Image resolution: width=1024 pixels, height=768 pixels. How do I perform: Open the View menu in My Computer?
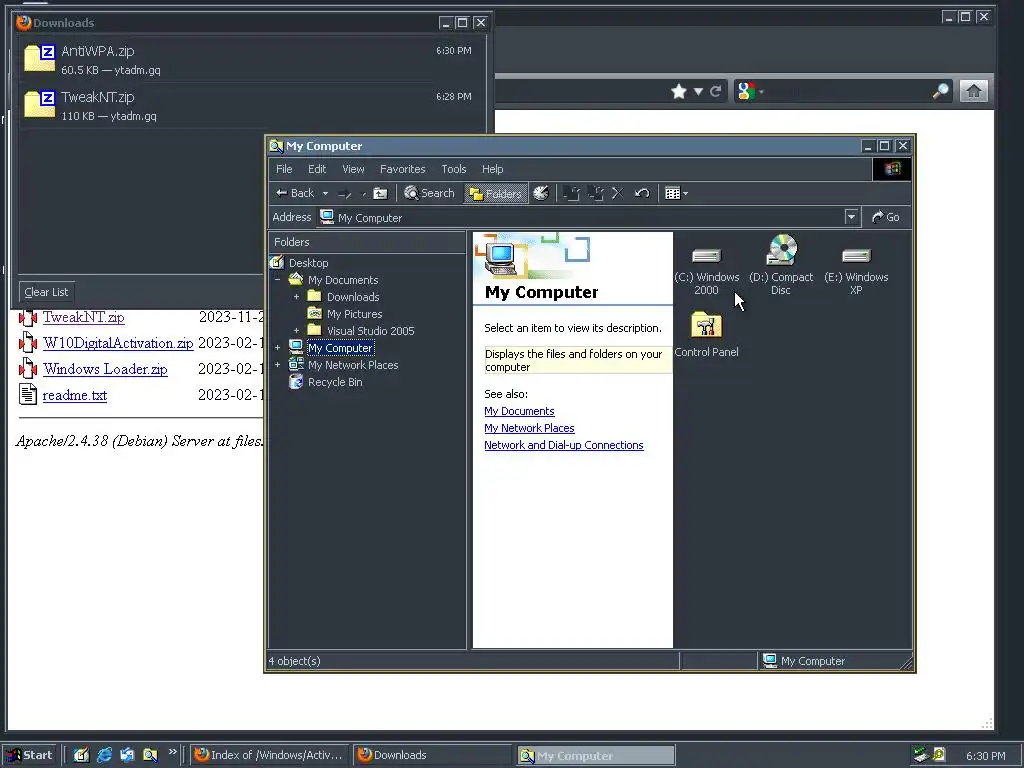(353, 169)
